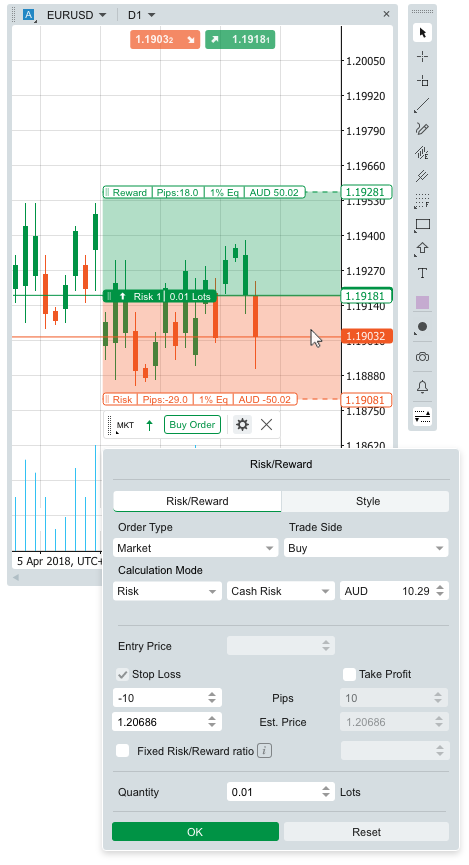Click the 1.19081 risk price tag

point(366,399)
